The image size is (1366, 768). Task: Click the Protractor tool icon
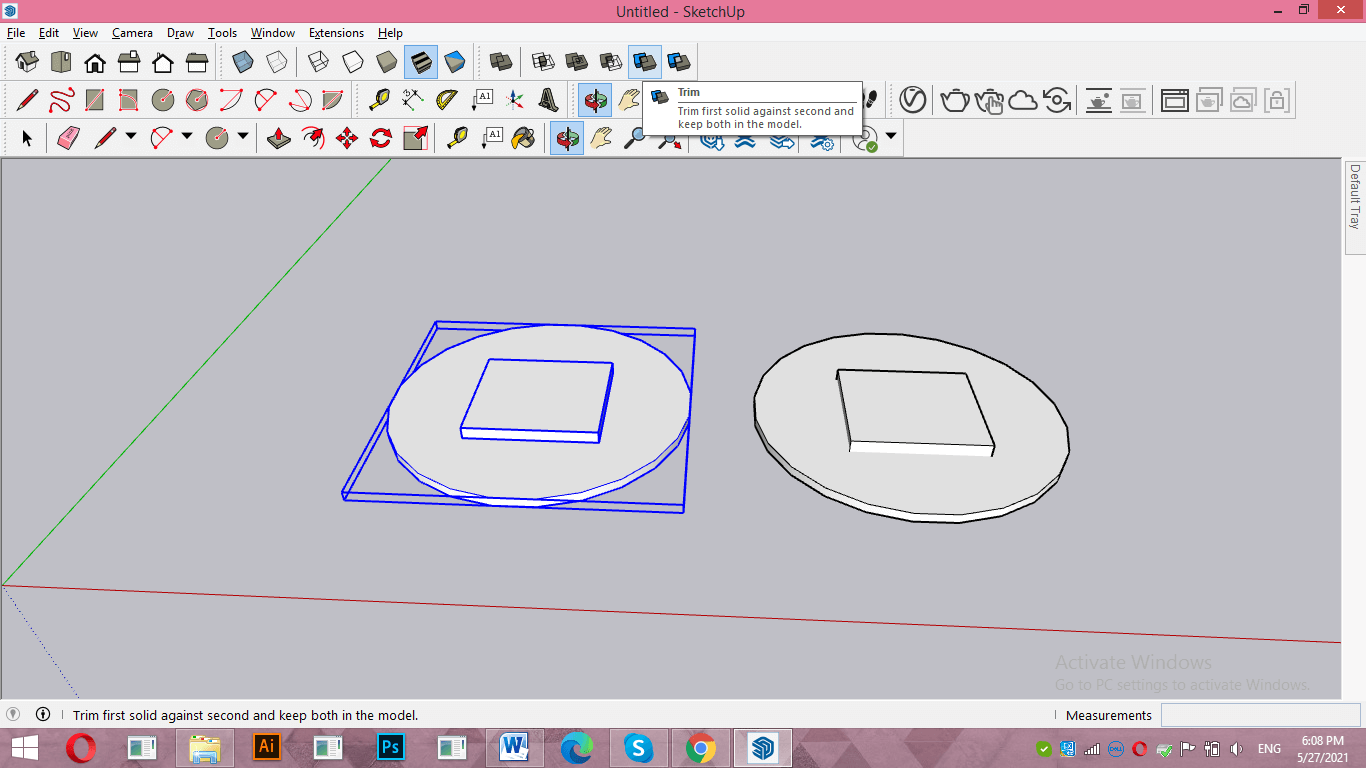446,100
